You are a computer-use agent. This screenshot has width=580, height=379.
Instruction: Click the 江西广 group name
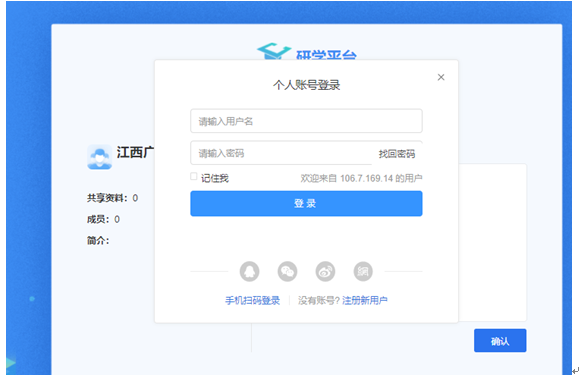pos(135,152)
